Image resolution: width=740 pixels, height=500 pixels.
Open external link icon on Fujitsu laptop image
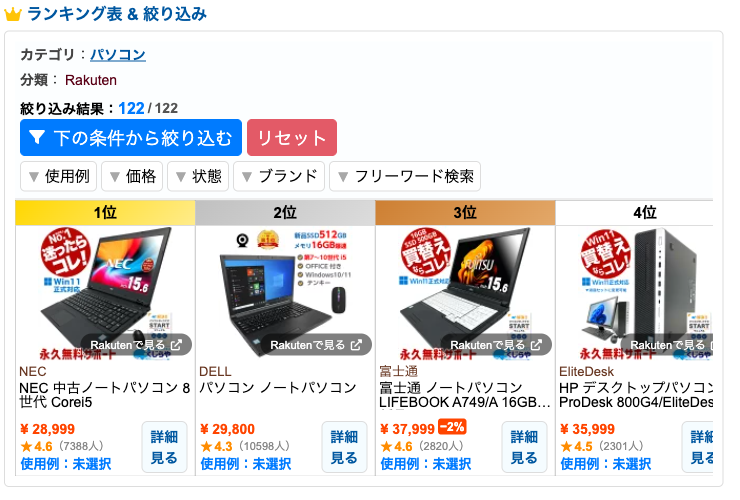[536, 345]
